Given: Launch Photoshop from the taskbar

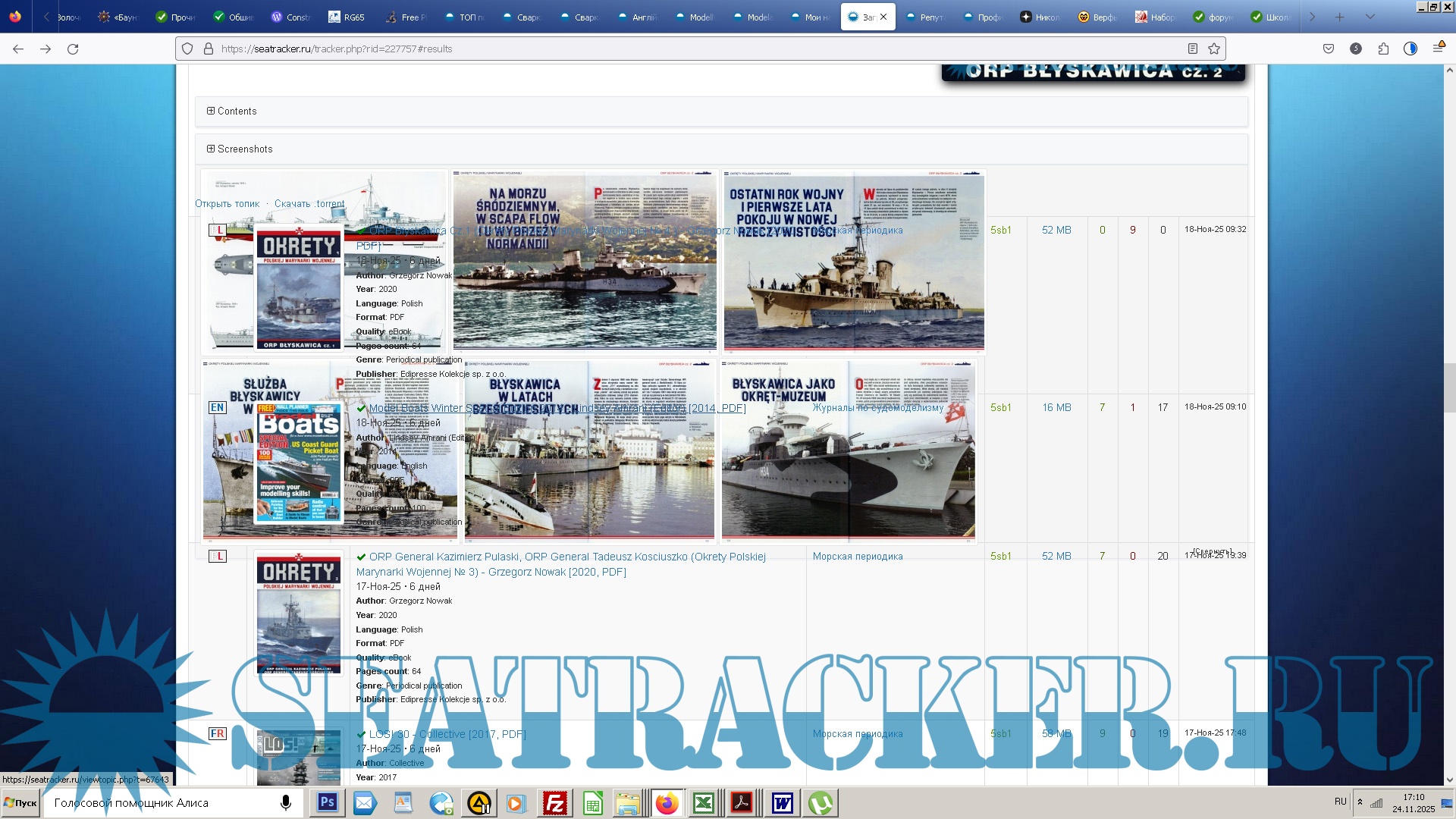Looking at the screenshot, I should (328, 803).
